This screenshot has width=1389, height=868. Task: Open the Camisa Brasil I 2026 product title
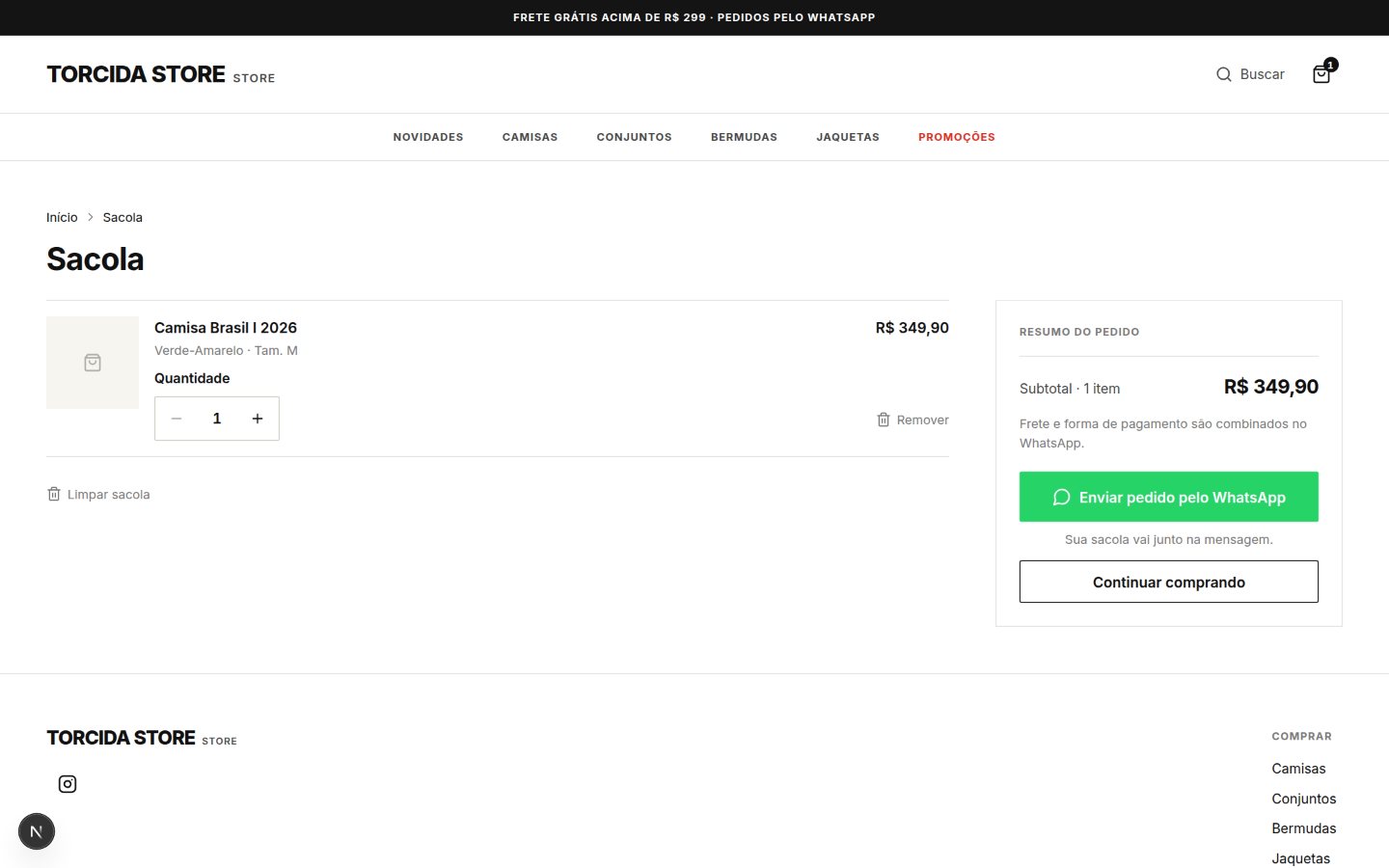[226, 328]
